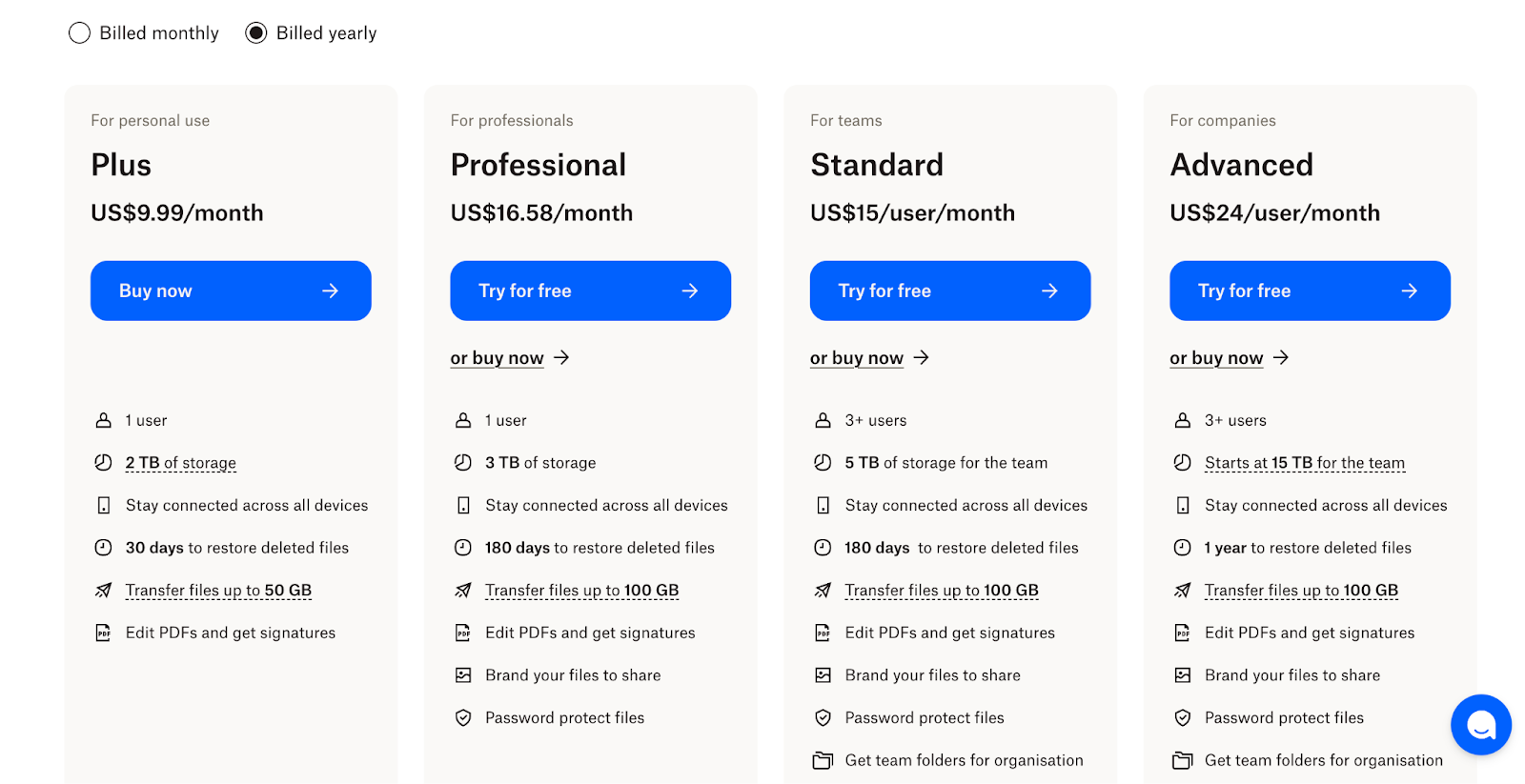Click Try for free under Advanced plan
The width and height of the screenshot is (1525, 784).
pos(1310,291)
